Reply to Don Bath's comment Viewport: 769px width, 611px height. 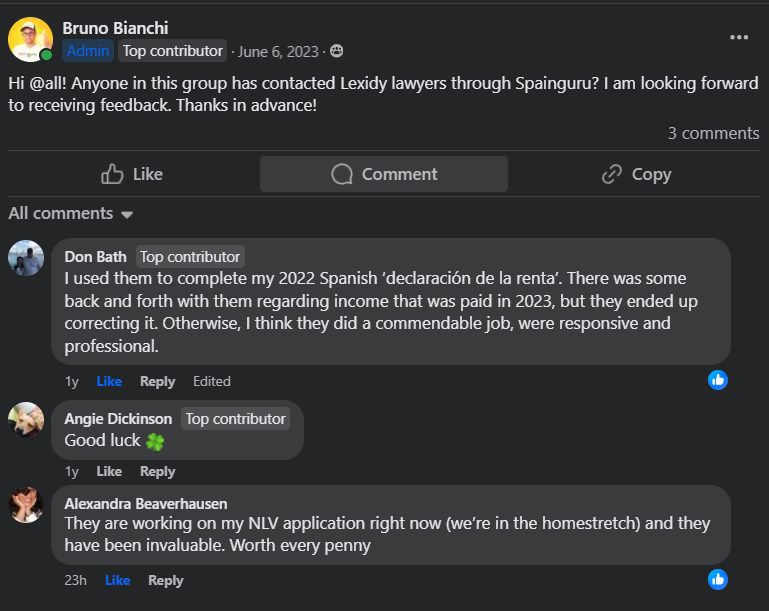[157, 381]
